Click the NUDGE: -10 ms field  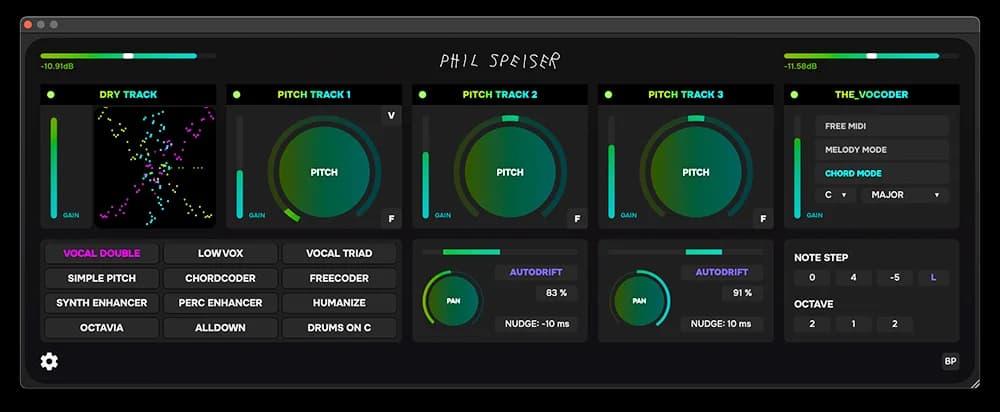click(x=536, y=324)
